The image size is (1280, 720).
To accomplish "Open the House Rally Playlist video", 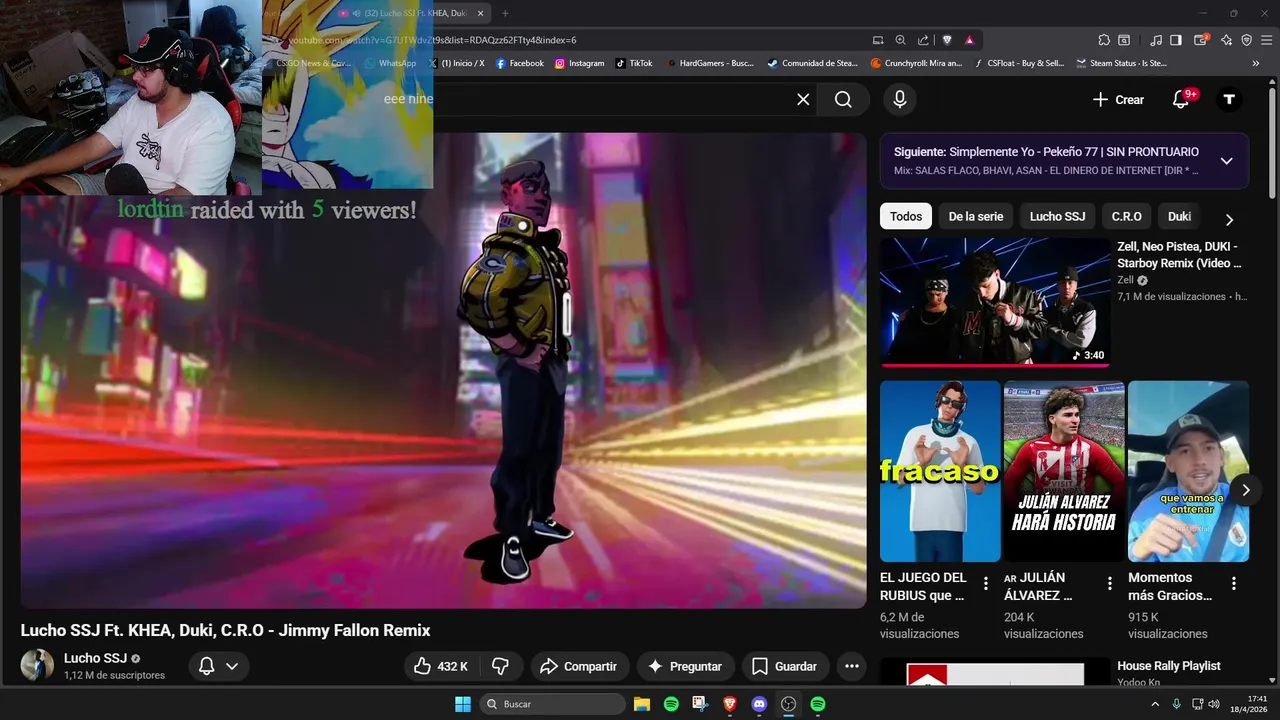I will tap(1168, 666).
